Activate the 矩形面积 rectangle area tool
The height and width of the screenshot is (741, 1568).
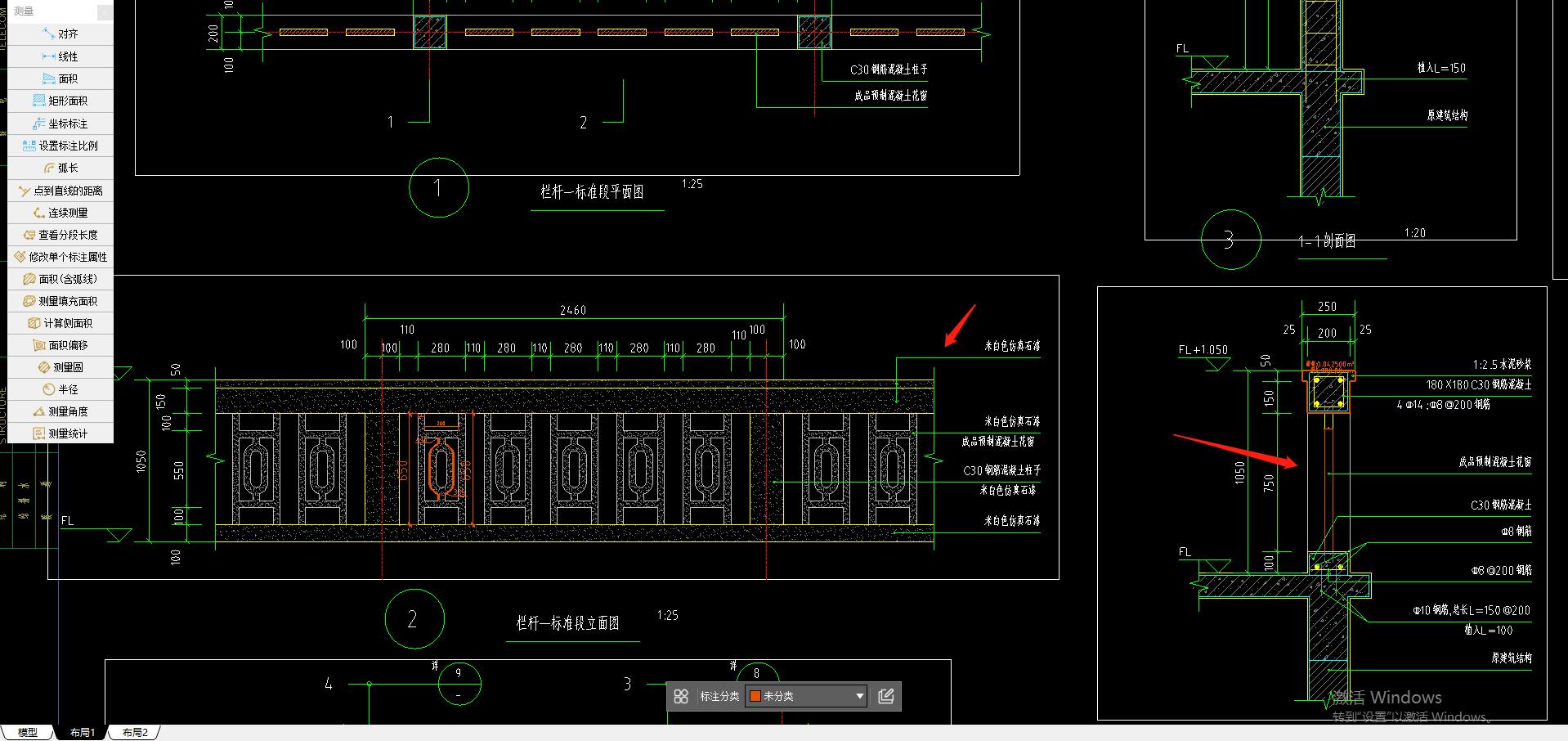(60, 101)
